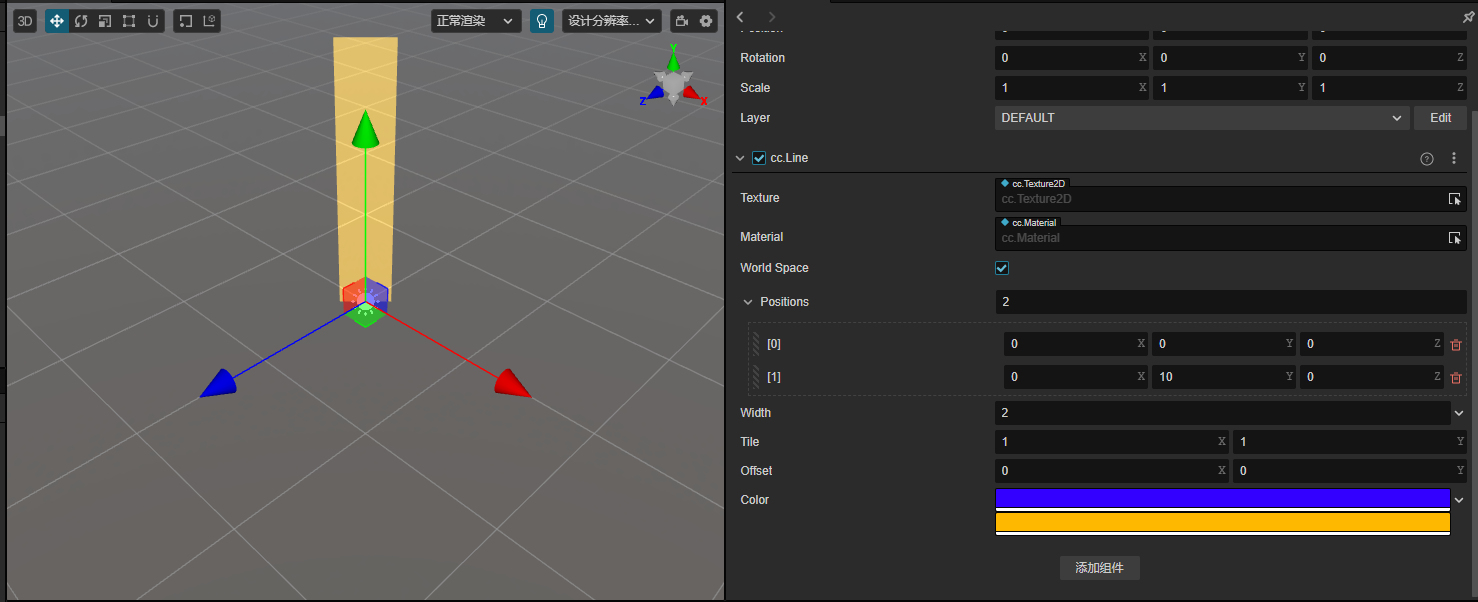The width and height of the screenshot is (1478, 602).
Task: Toggle scene lighting with the lightbulb icon
Action: click(x=541, y=20)
